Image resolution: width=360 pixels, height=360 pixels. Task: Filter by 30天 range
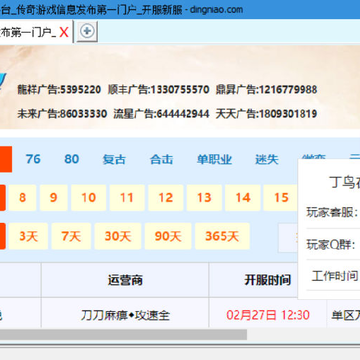tap(118, 236)
